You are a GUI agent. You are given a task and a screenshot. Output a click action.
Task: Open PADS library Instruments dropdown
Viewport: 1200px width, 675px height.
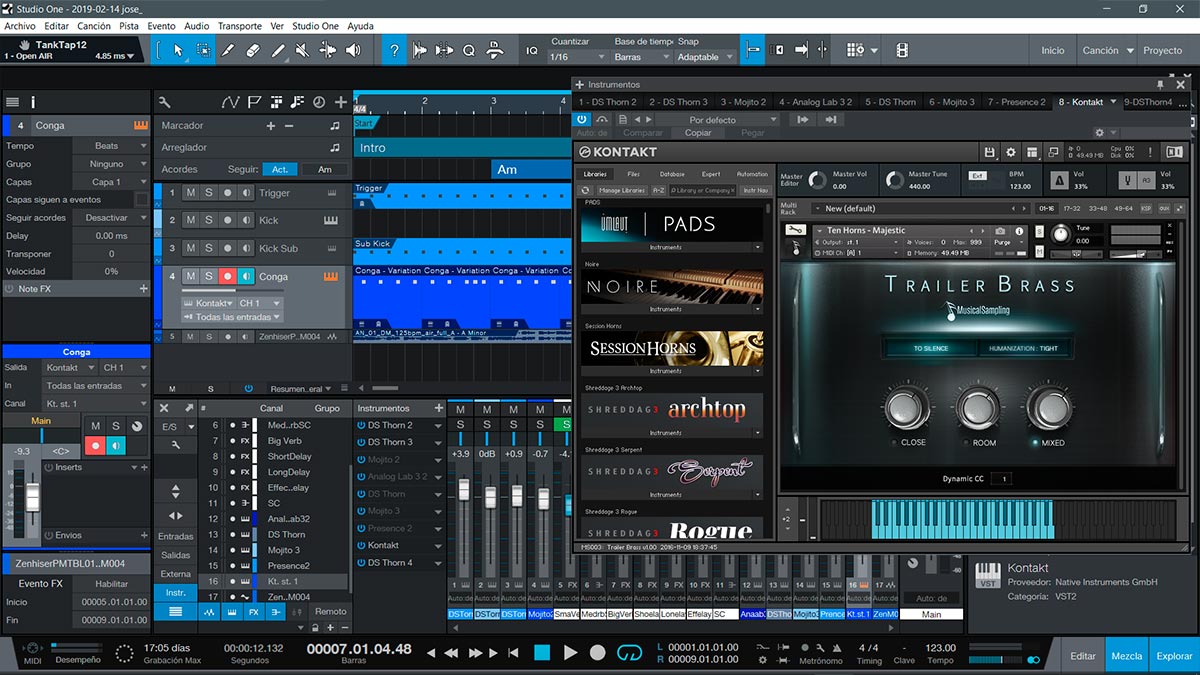pyautogui.click(x=672, y=247)
